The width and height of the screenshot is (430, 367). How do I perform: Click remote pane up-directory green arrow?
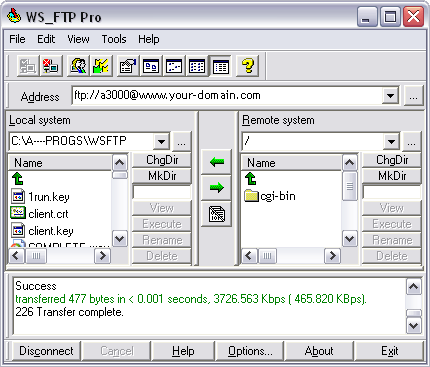pos(251,179)
